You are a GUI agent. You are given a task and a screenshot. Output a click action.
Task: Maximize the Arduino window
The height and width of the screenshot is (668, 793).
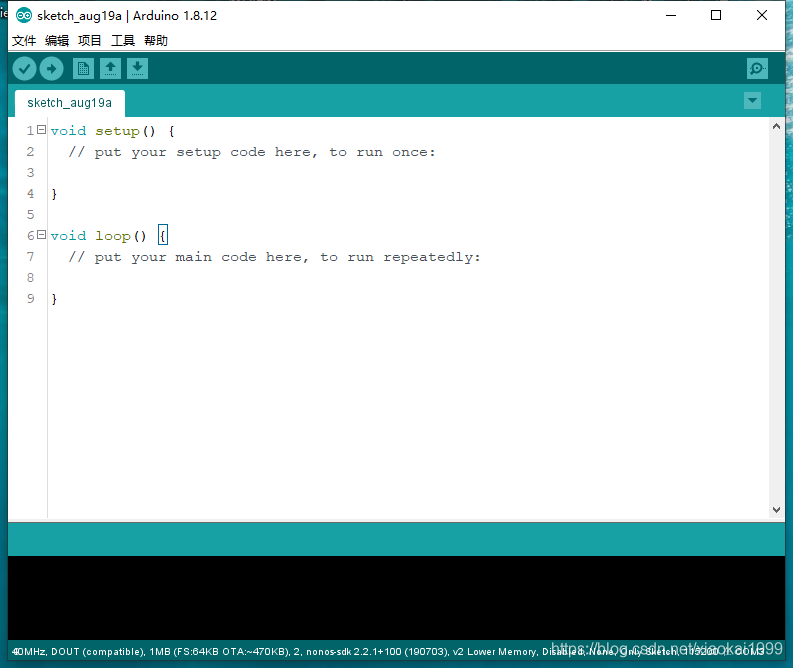point(716,16)
